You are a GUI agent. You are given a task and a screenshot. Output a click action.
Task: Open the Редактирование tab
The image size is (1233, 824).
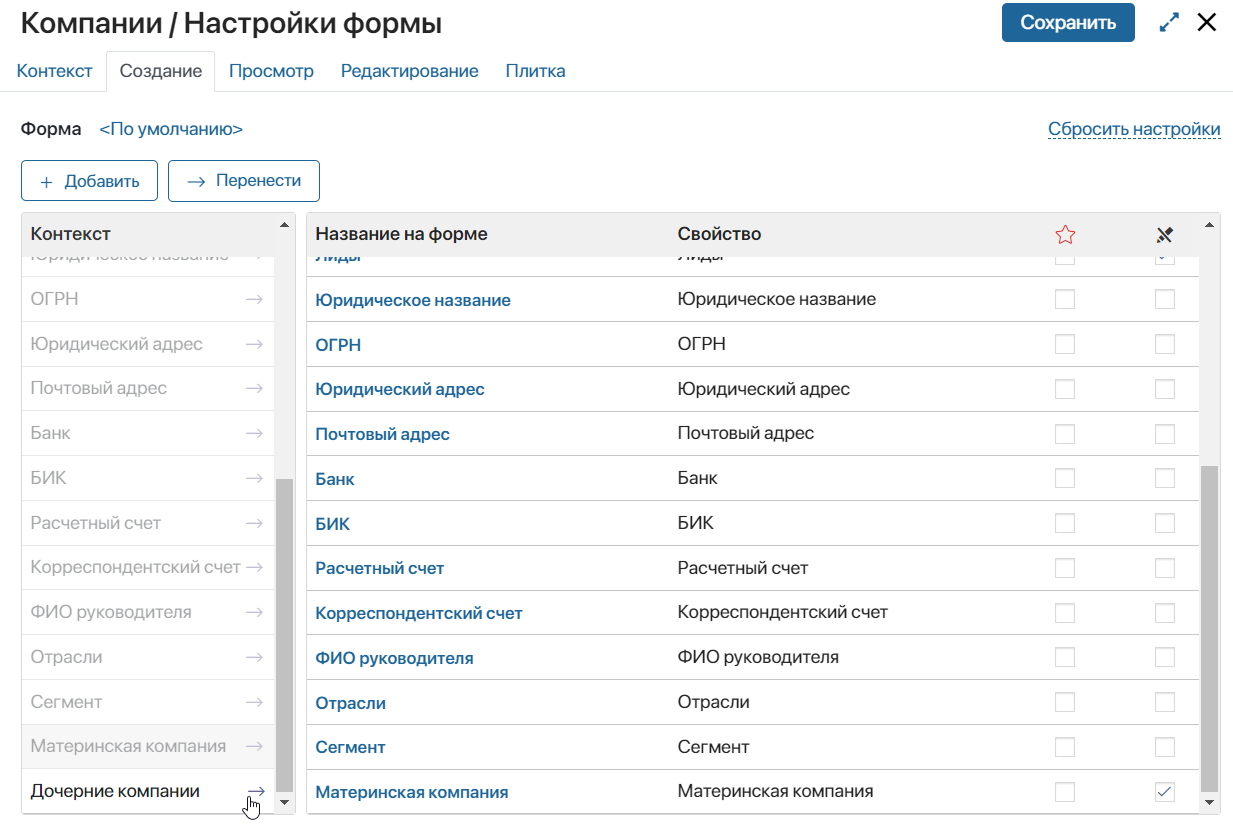pyautogui.click(x=409, y=71)
